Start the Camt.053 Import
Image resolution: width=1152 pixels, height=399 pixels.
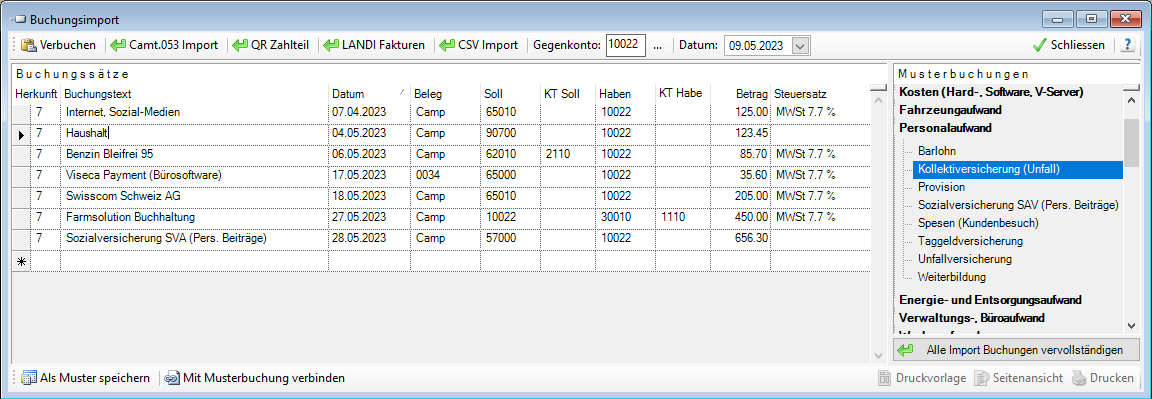click(165, 45)
